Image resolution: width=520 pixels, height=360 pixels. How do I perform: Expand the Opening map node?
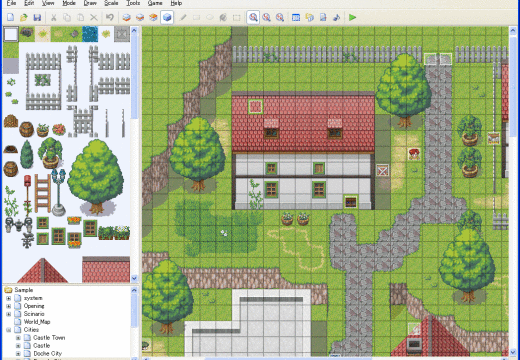[9, 306]
